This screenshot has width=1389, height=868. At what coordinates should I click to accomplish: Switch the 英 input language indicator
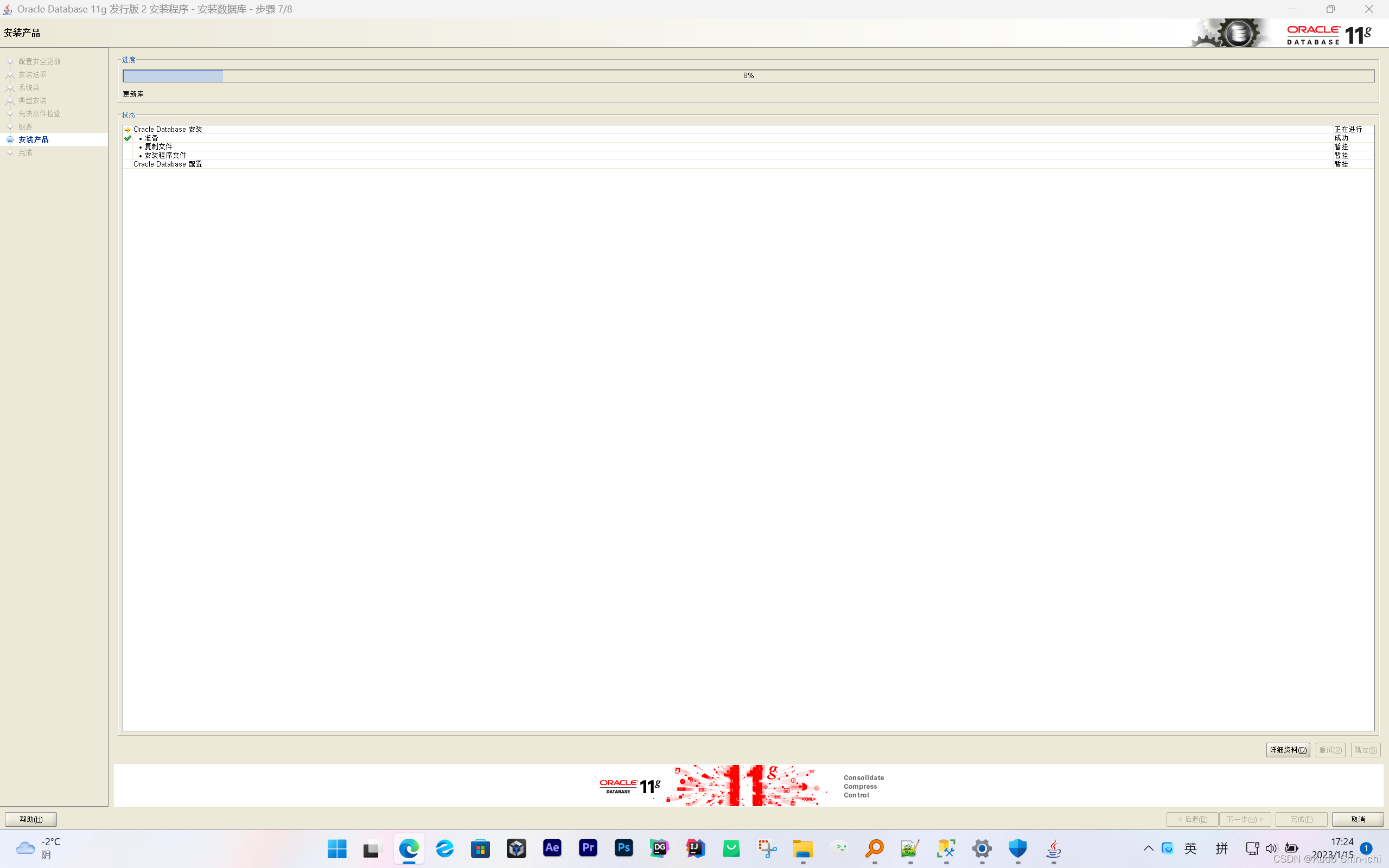coord(1191,848)
